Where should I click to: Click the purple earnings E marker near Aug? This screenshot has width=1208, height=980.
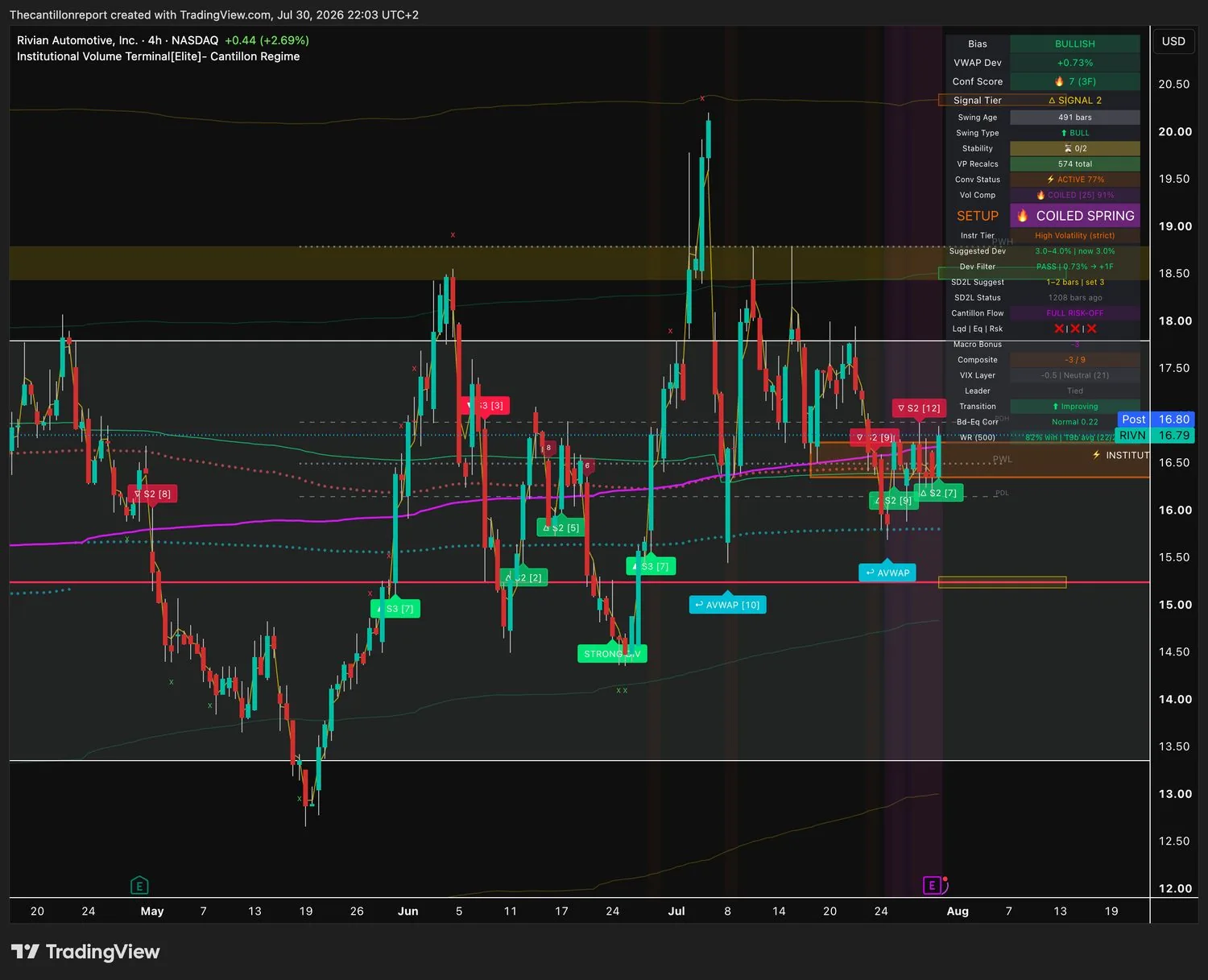click(x=933, y=886)
